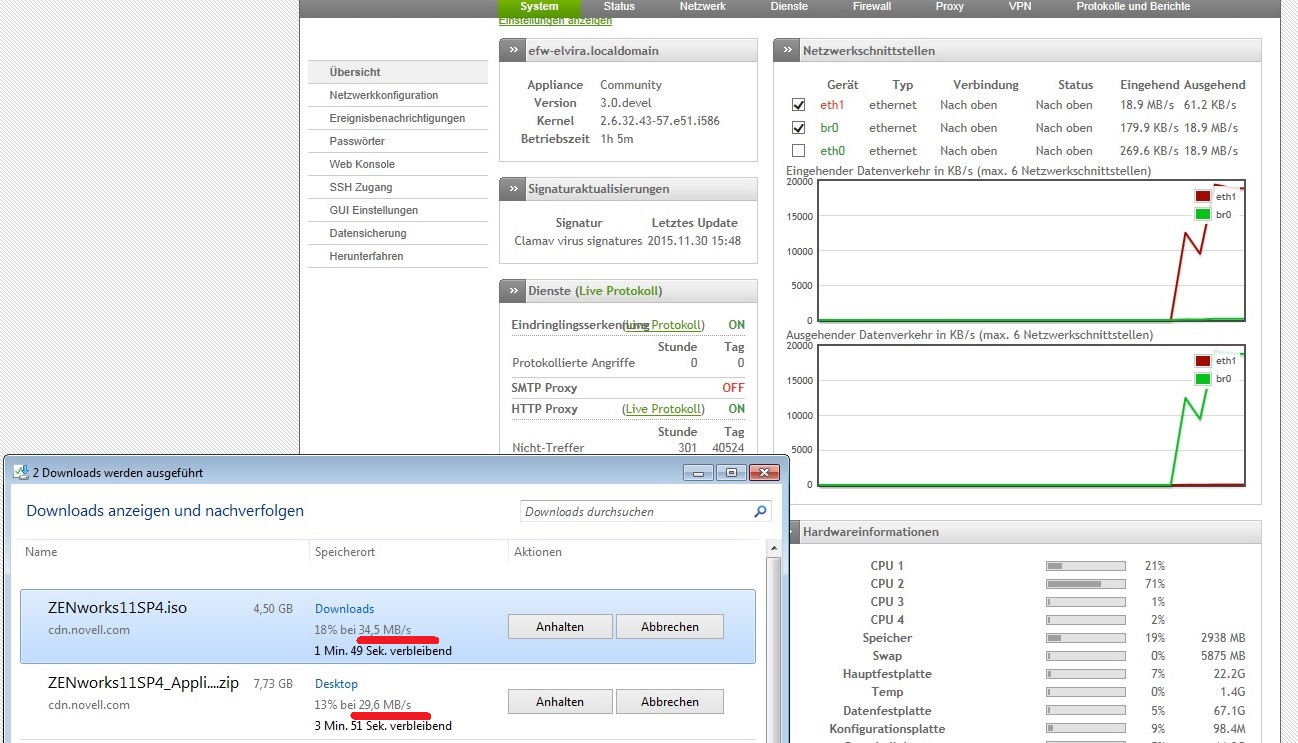Click eth1 red legend swatch in incoming chart

pos(1201,197)
